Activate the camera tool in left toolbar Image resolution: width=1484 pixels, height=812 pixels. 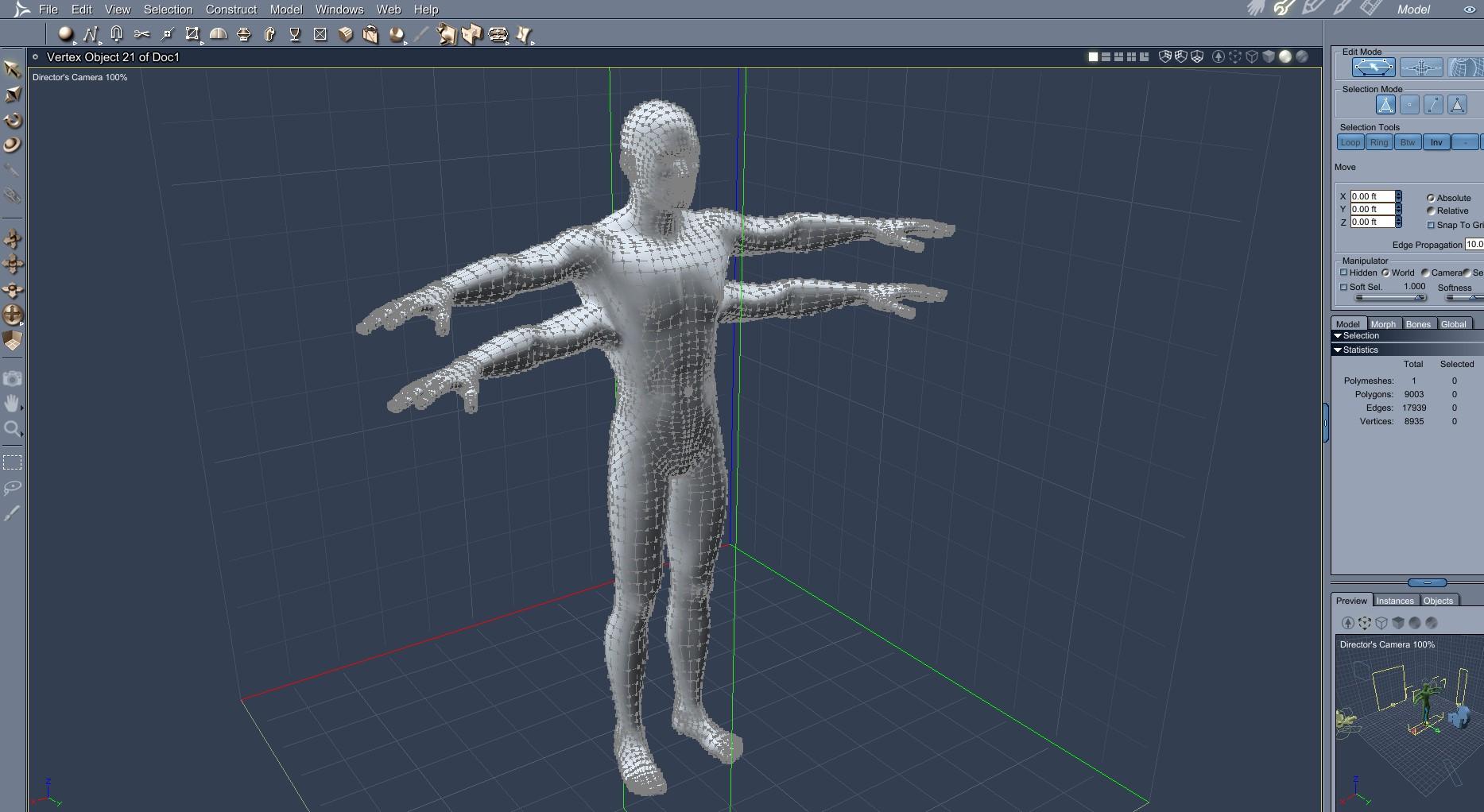(x=13, y=378)
